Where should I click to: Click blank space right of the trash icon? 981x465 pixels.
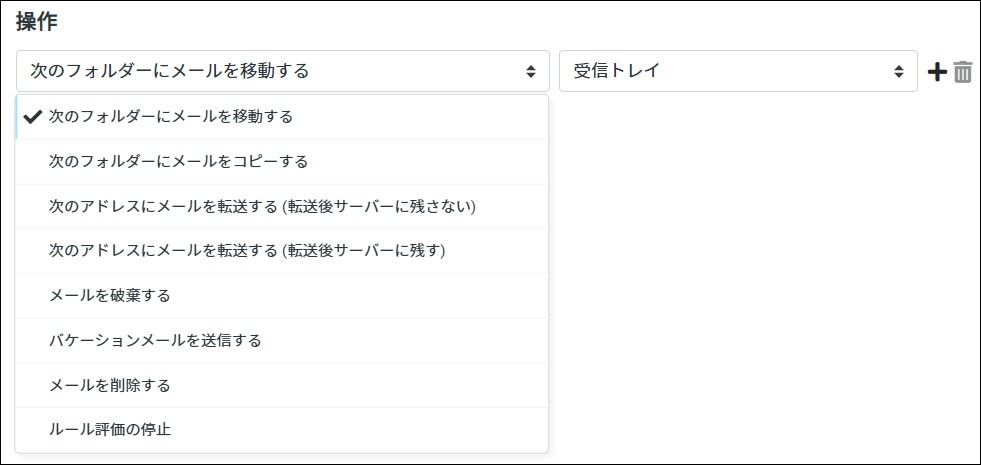click(x=977, y=72)
